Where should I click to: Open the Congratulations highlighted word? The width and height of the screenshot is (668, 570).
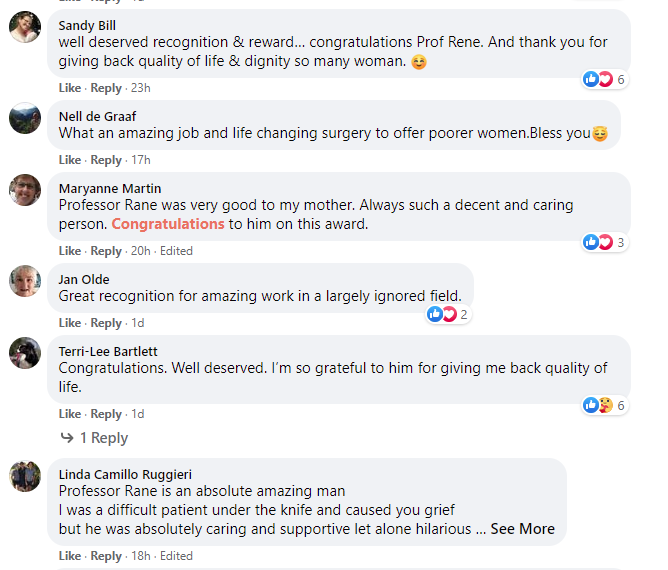click(168, 224)
